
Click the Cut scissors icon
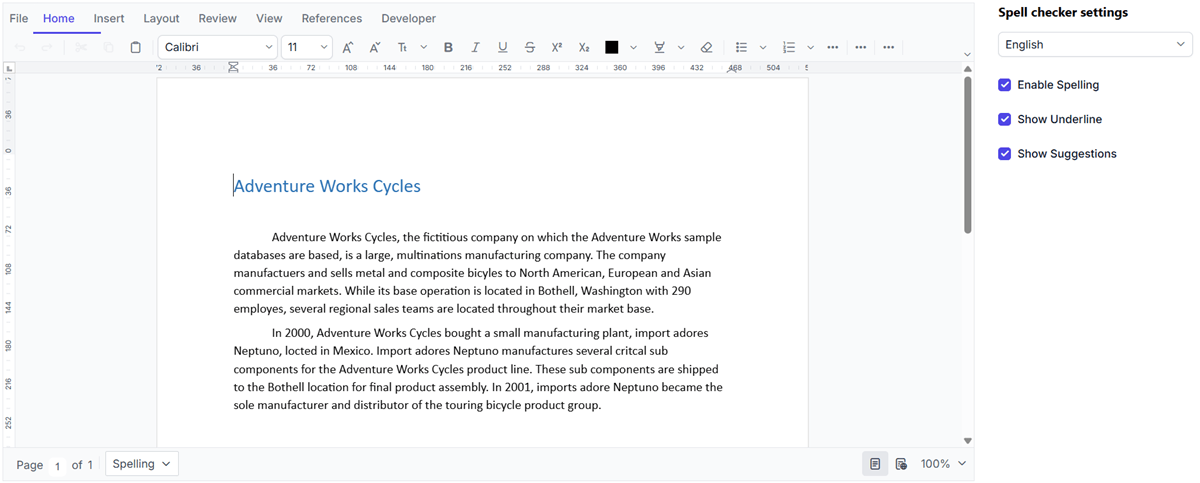81,47
